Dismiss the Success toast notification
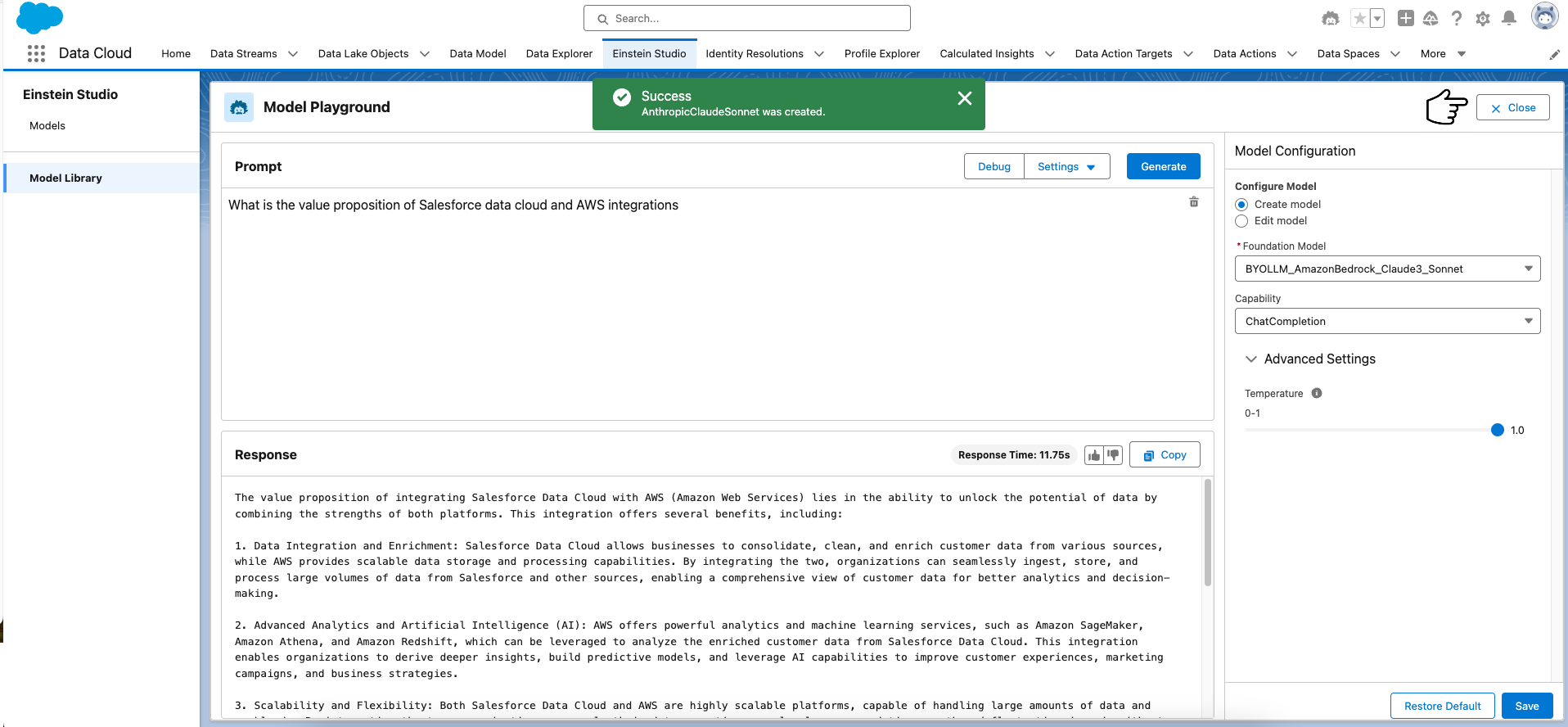The image size is (1568, 727). pyautogui.click(x=965, y=98)
